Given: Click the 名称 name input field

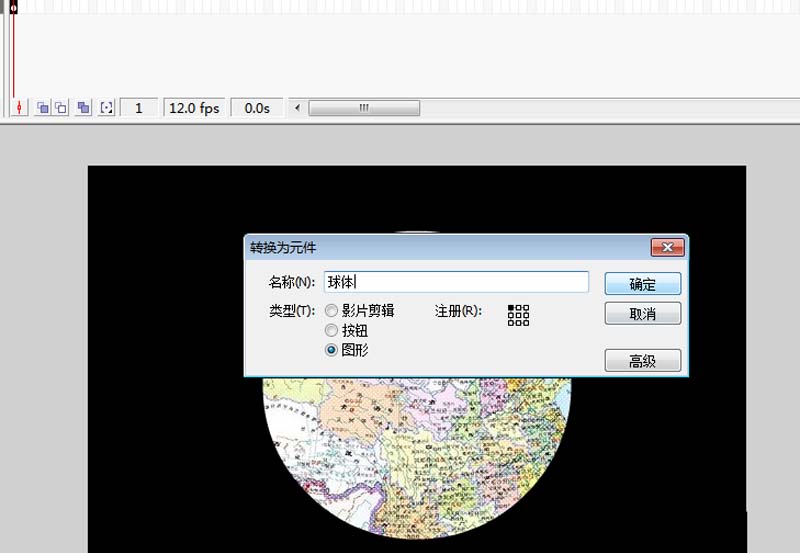Looking at the screenshot, I should [x=456, y=283].
